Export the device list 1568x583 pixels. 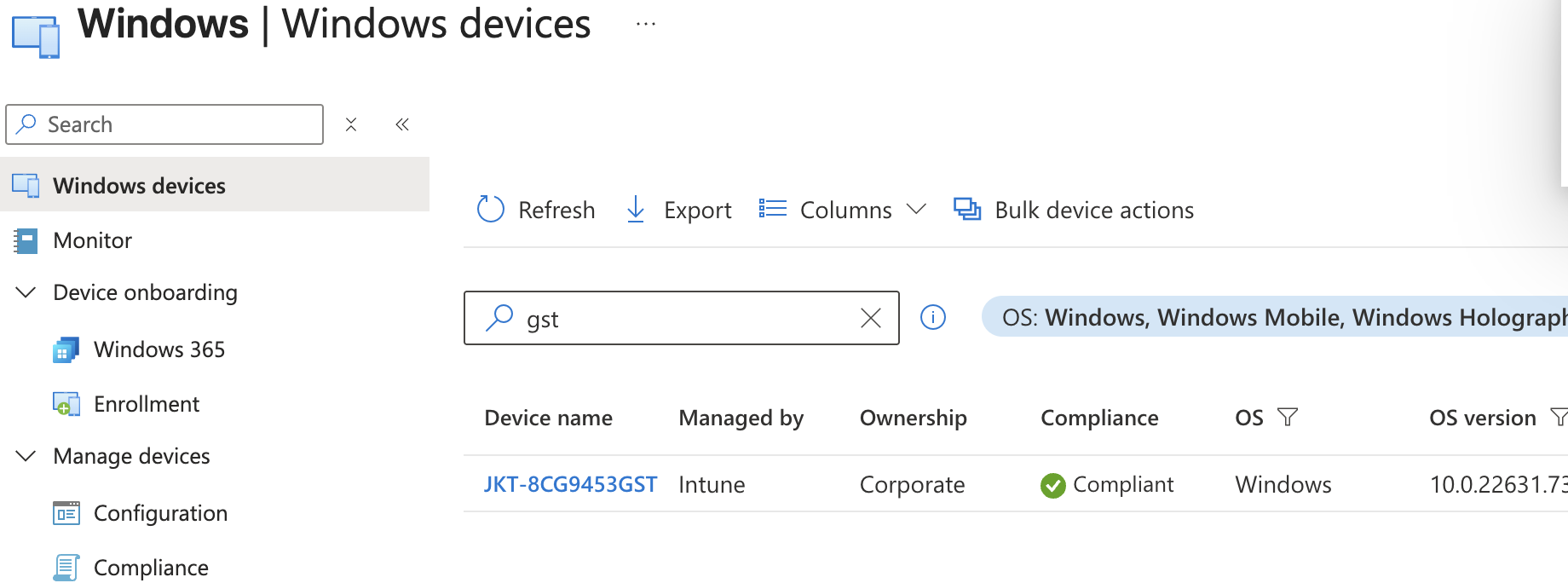(697, 210)
